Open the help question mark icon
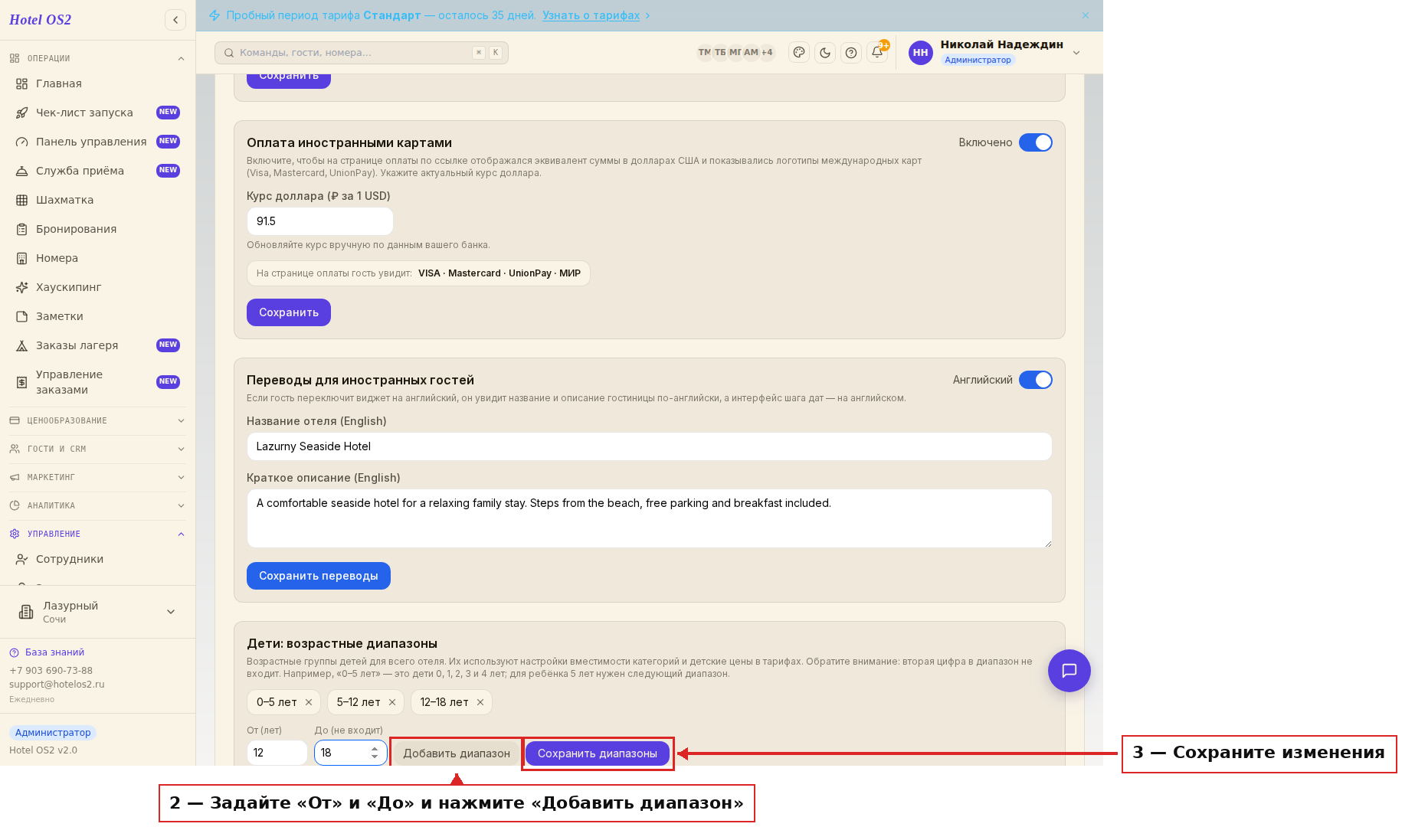 pyautogui.click(x=851, y=53)
